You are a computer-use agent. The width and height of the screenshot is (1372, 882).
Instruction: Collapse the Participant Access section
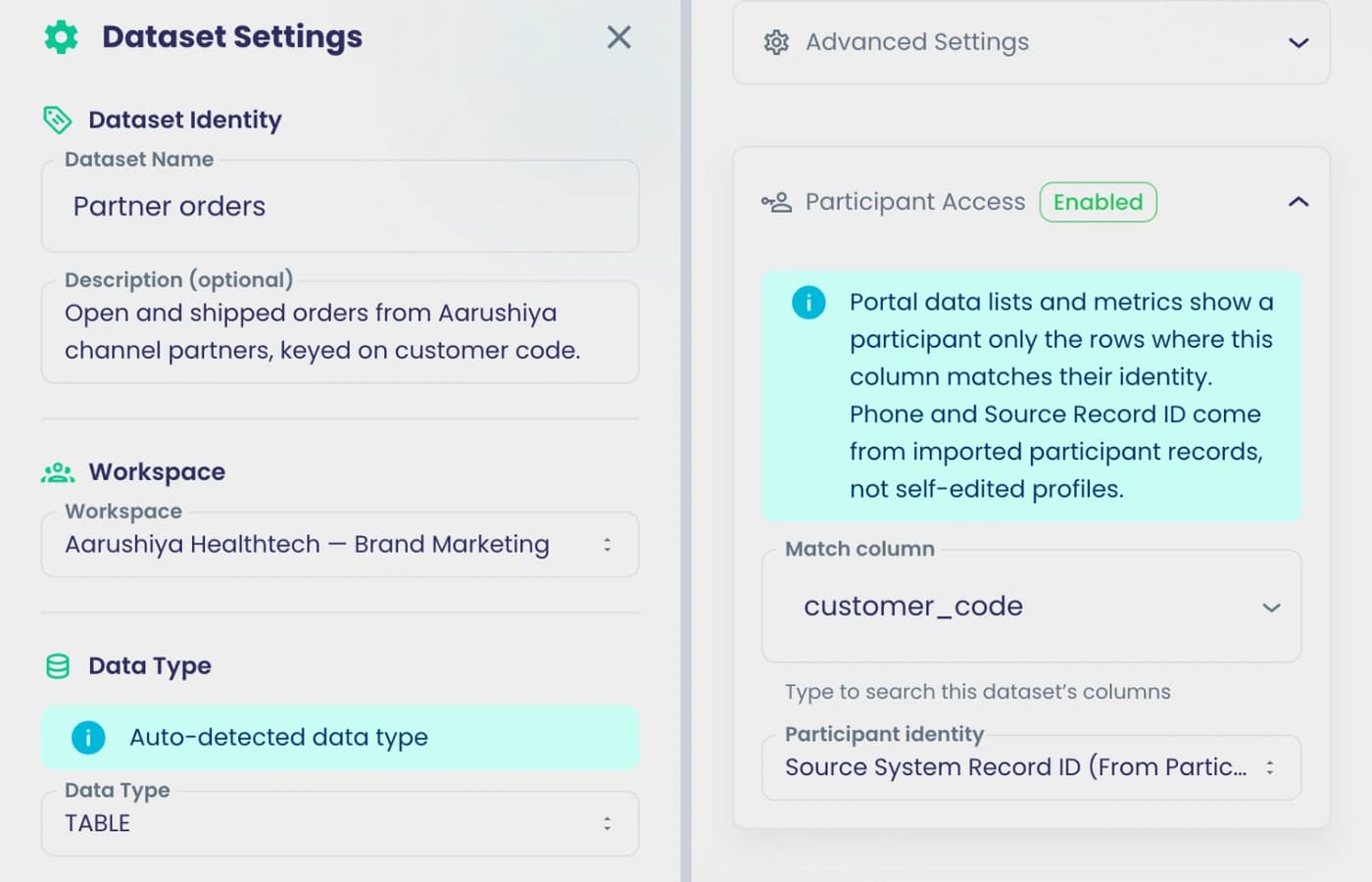tap(1298, 202)
